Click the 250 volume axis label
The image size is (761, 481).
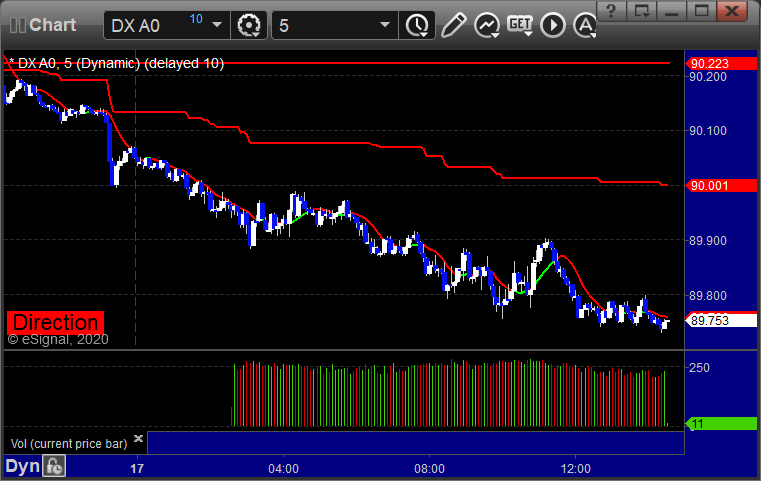tap(699, 368)
